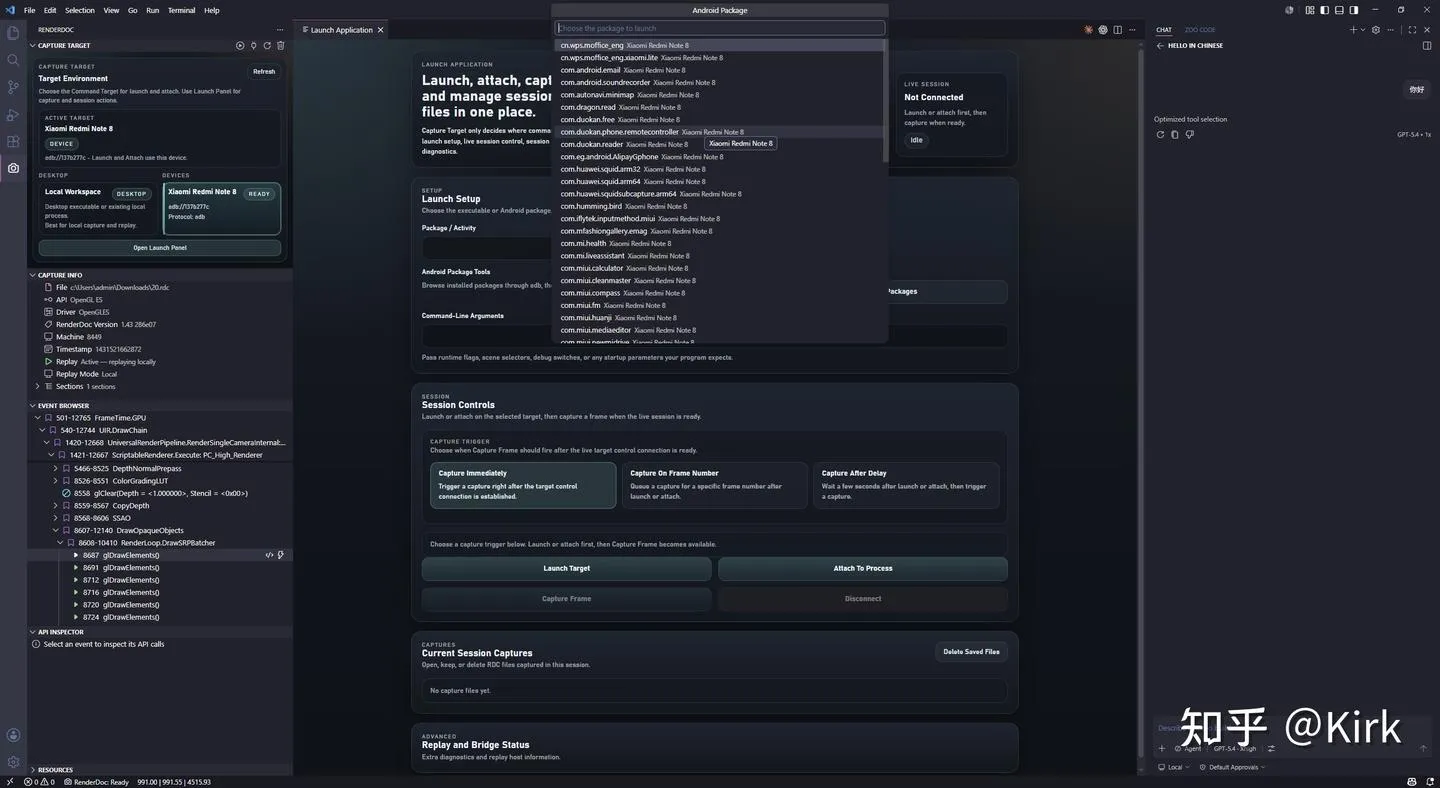Open chat settings gear icon
Screen dimensions: 1440x788
click(x=1376, y=30)
